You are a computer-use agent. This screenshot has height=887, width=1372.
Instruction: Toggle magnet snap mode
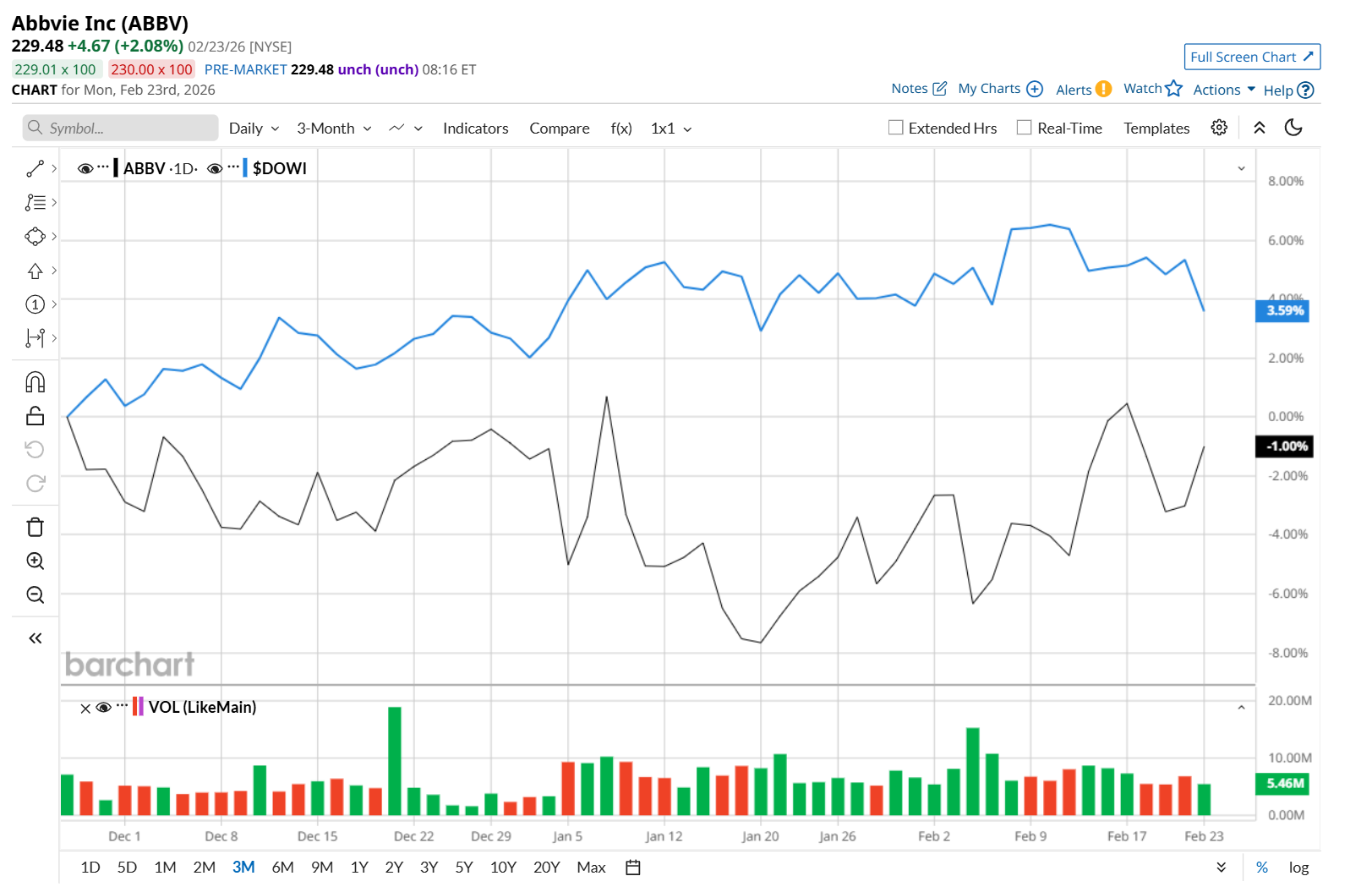tap(35, 382)
